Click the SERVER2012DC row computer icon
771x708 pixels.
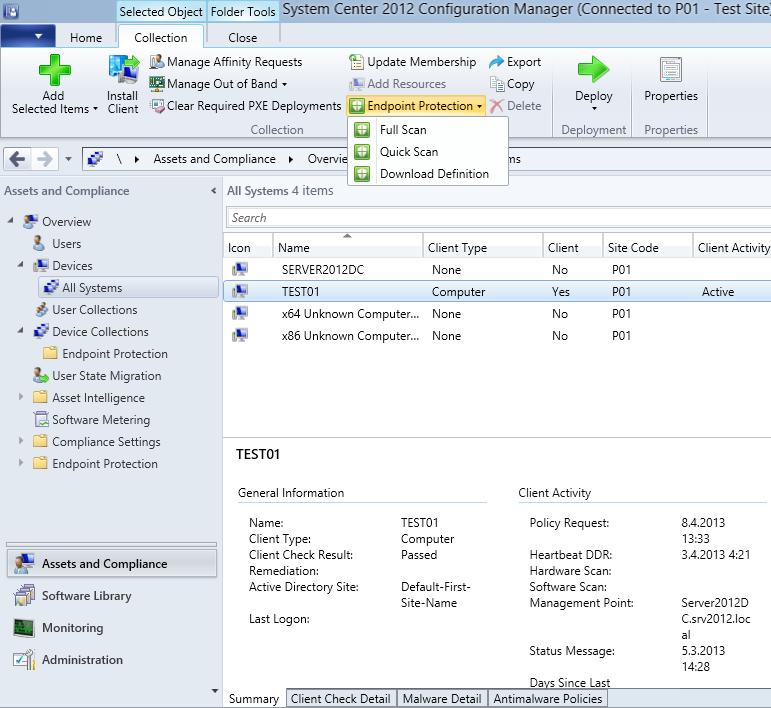pos(240,269)
